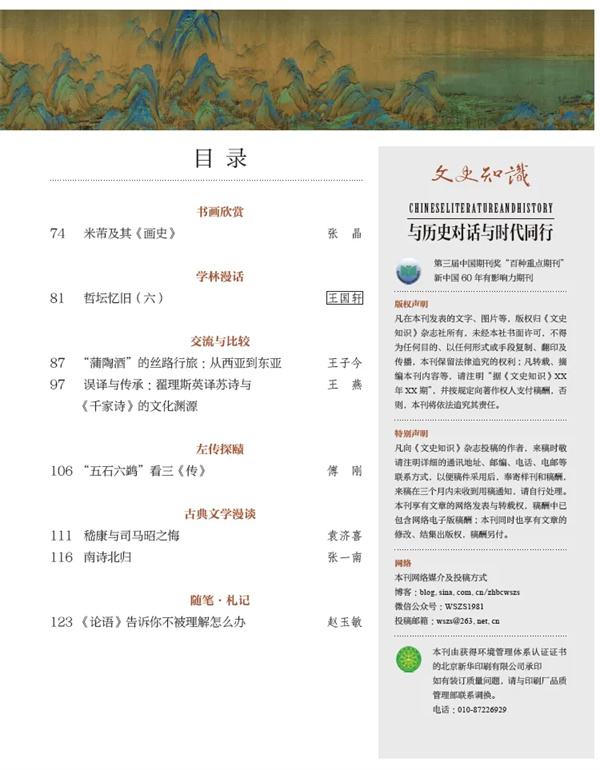Click author name 张一南
600x770 pixels.
345,557
